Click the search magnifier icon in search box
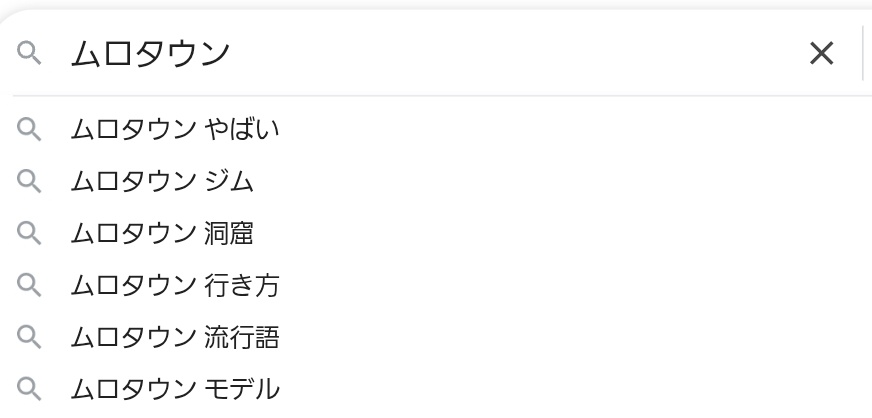Viewport: 872px width, 418px height. (x=30, y=53)
